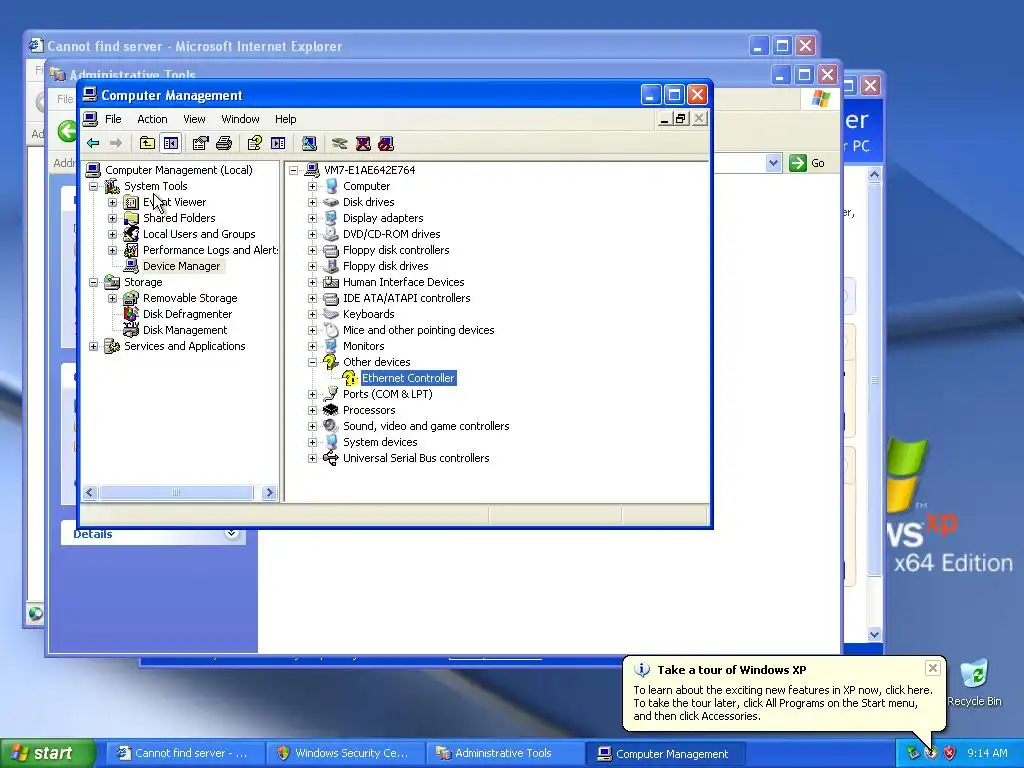Select the Ethernet Controller device
The width and height of the screenshot is (1024, 768).
[x=408, y=378]
